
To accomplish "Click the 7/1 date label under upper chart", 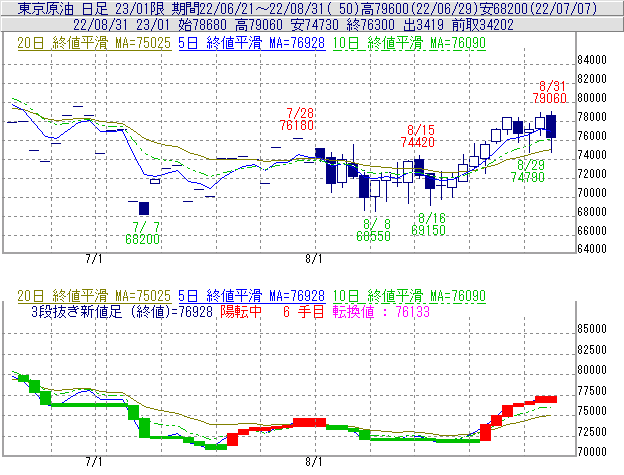I will coord(94,259).
